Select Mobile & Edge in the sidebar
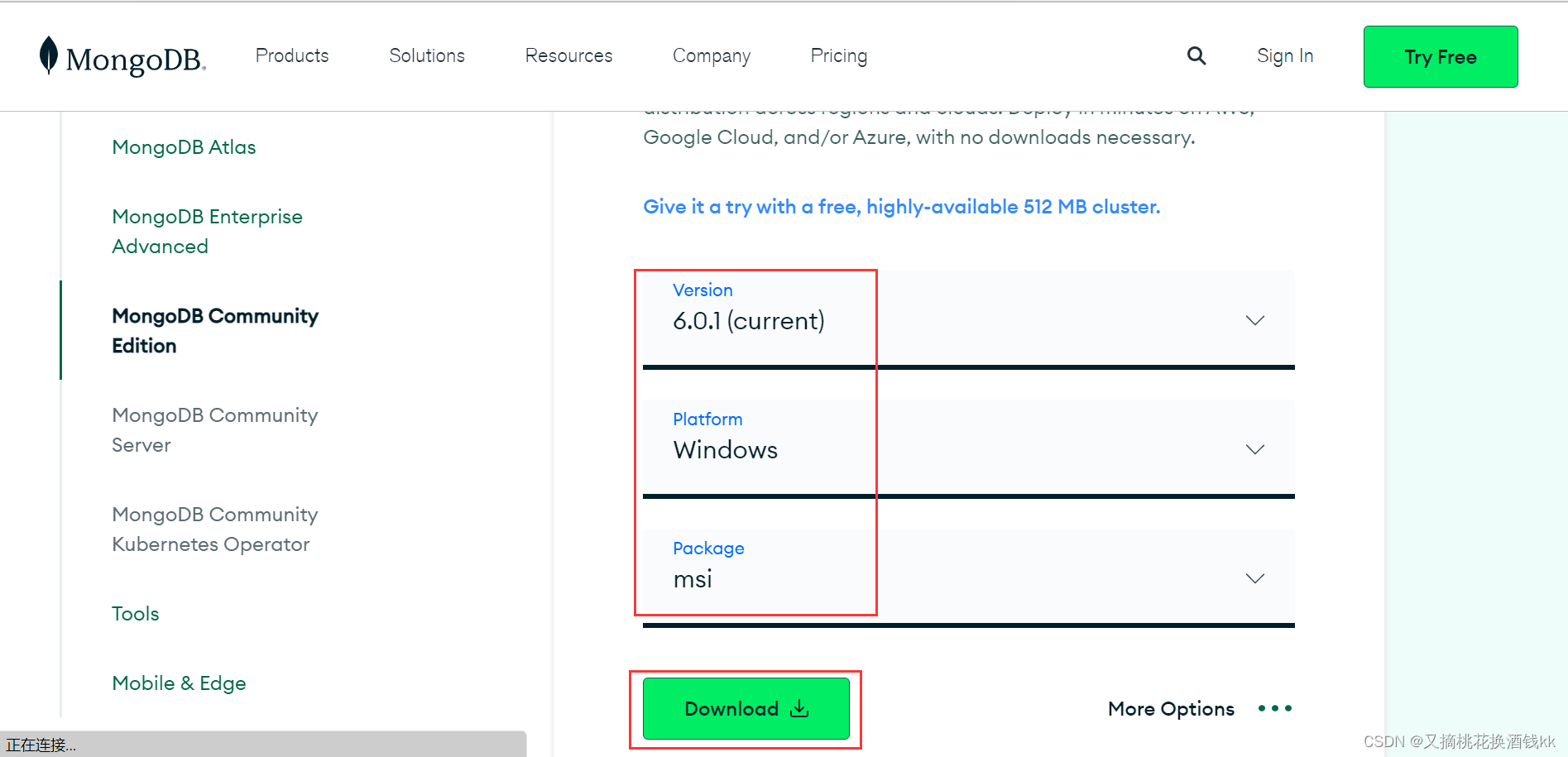This screenshot has width=1568, height=757. 179,683
